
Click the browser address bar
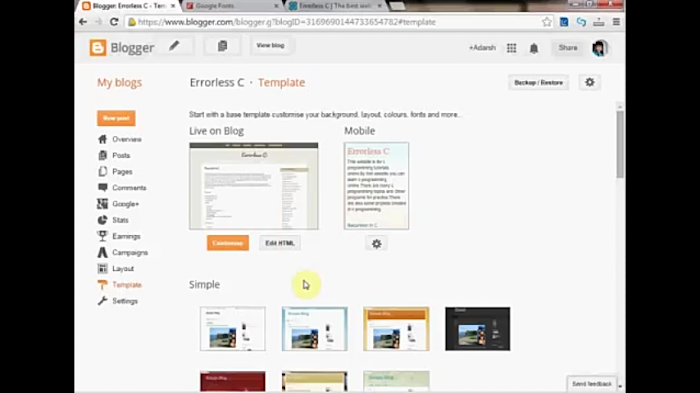pyautogui.click(x=332, y=22)
